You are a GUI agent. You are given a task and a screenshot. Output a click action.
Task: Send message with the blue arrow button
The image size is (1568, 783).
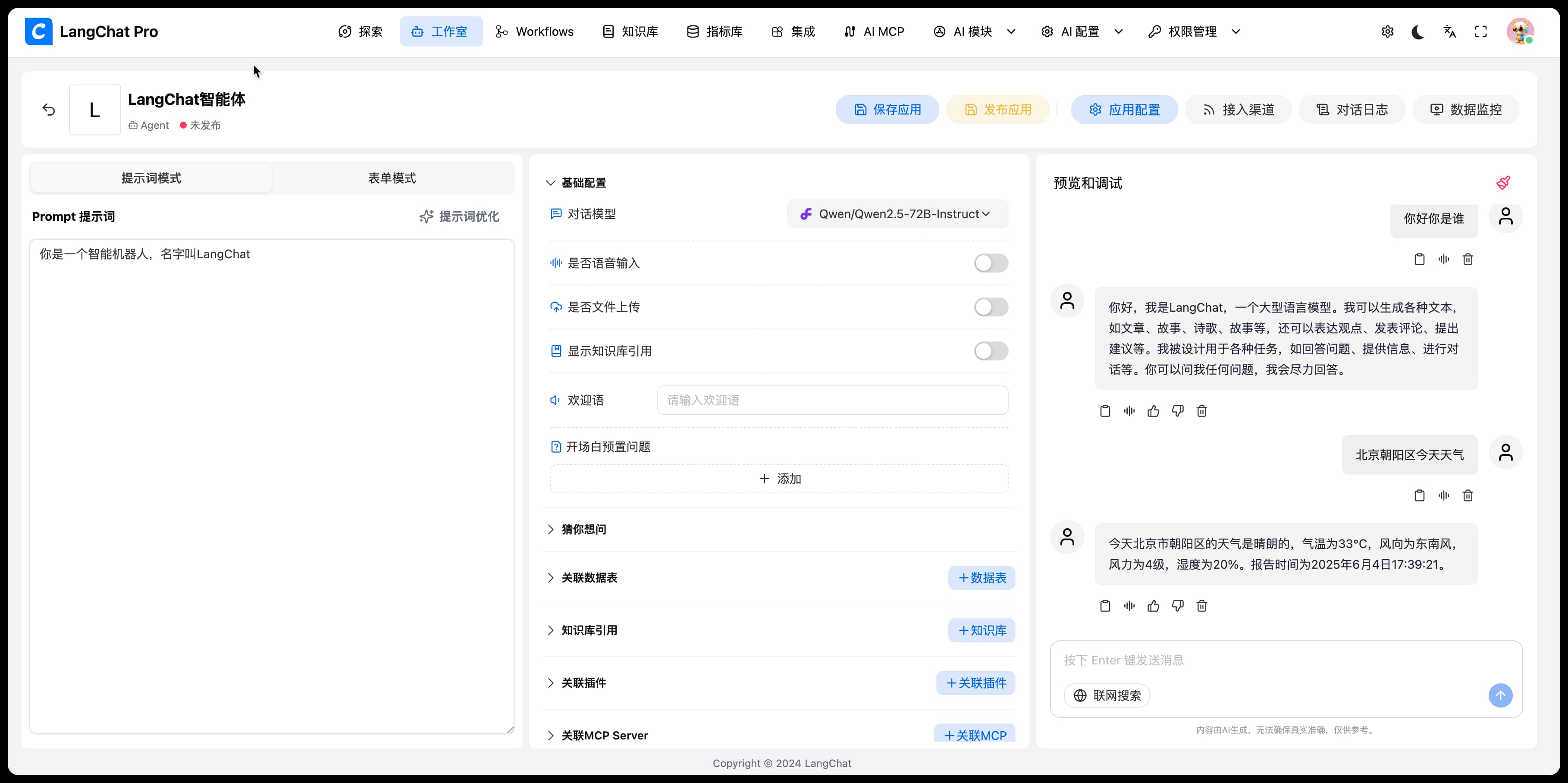pos(1500,695)
